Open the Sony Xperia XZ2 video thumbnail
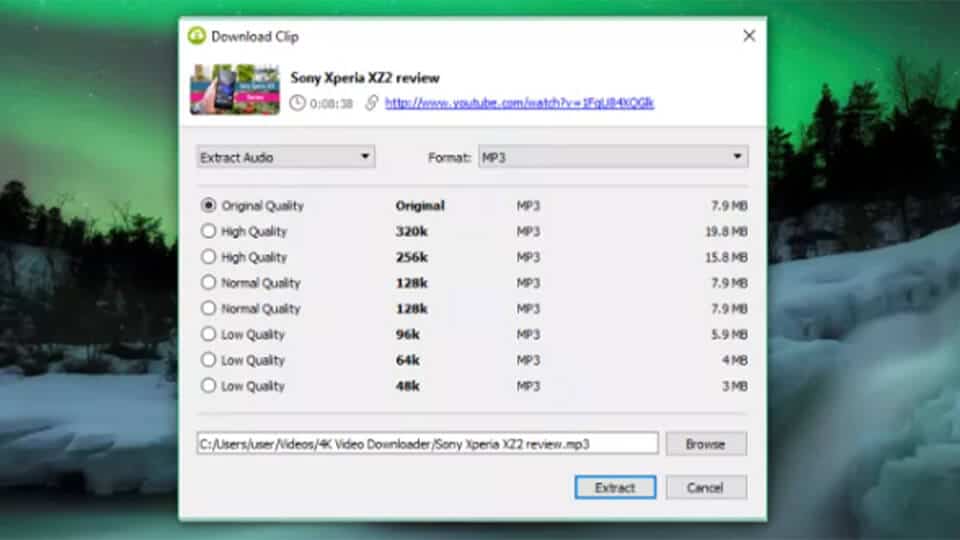The width and height of the screenshot is (960, 540). pyautogui.click(x=234, y=89)
